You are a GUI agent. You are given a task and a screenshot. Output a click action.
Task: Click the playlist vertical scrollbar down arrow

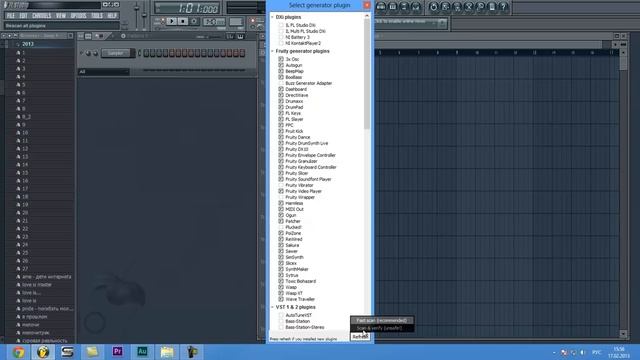623,334
